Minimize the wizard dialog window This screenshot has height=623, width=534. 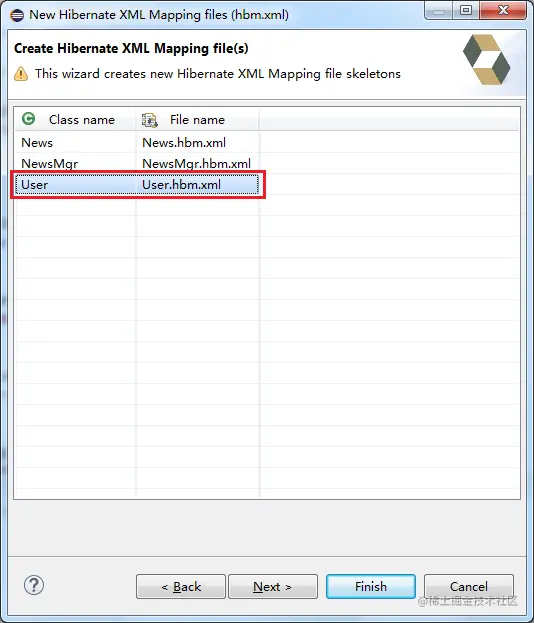pos(439,10)
